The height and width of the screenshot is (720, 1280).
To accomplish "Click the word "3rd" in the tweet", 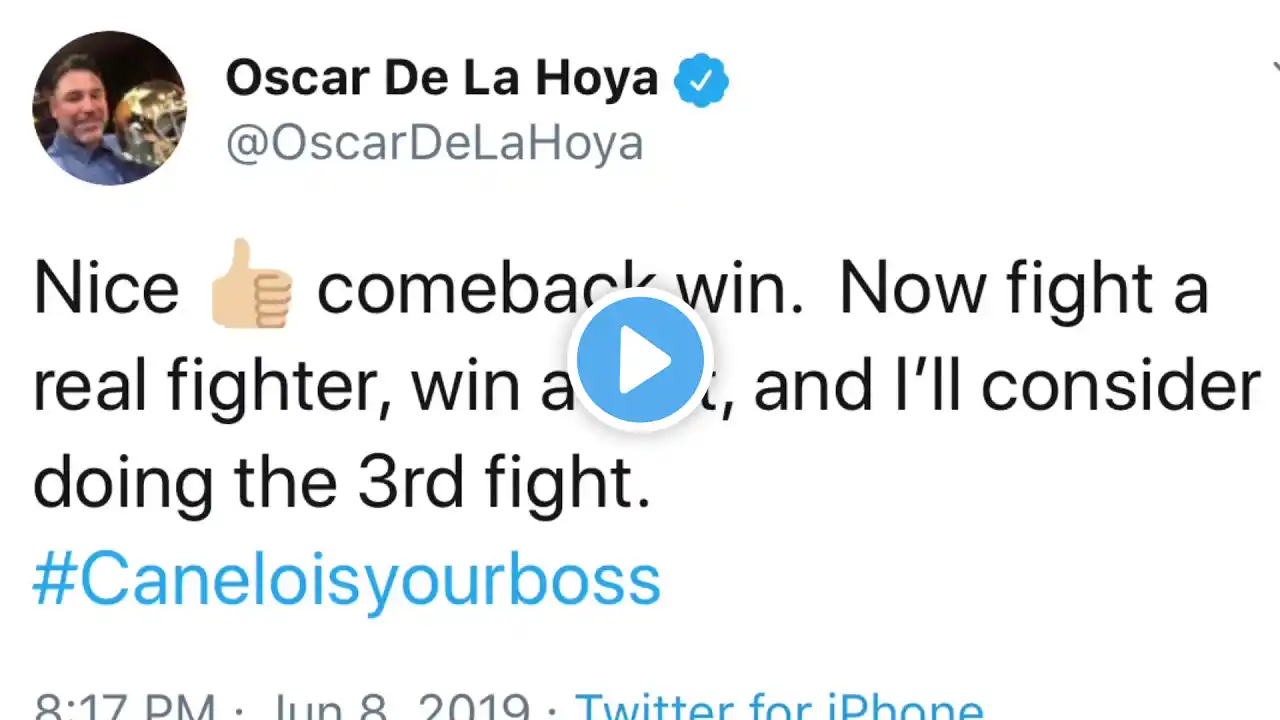I will 411,484.
